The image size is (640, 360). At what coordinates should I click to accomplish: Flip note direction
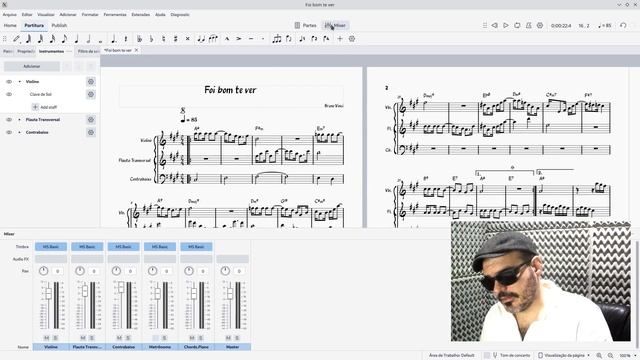tap(289, 39)
